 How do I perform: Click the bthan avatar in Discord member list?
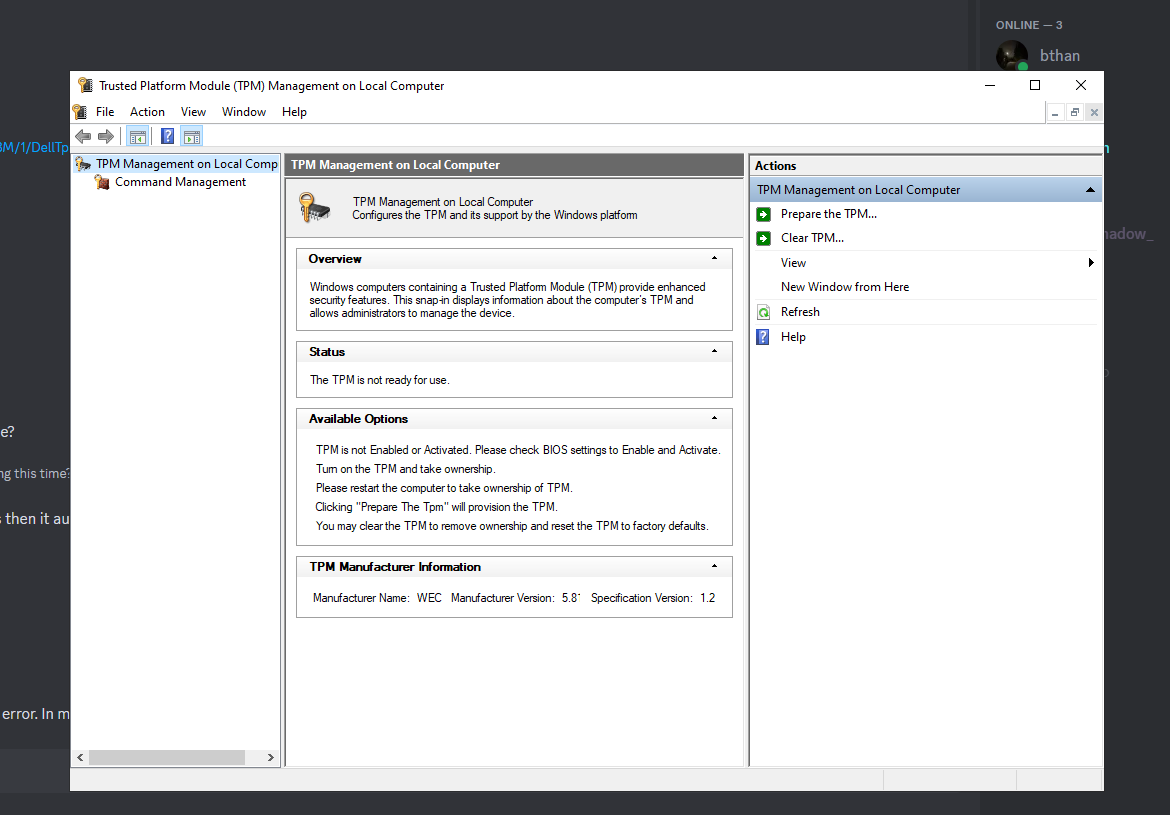[1012, 56]
